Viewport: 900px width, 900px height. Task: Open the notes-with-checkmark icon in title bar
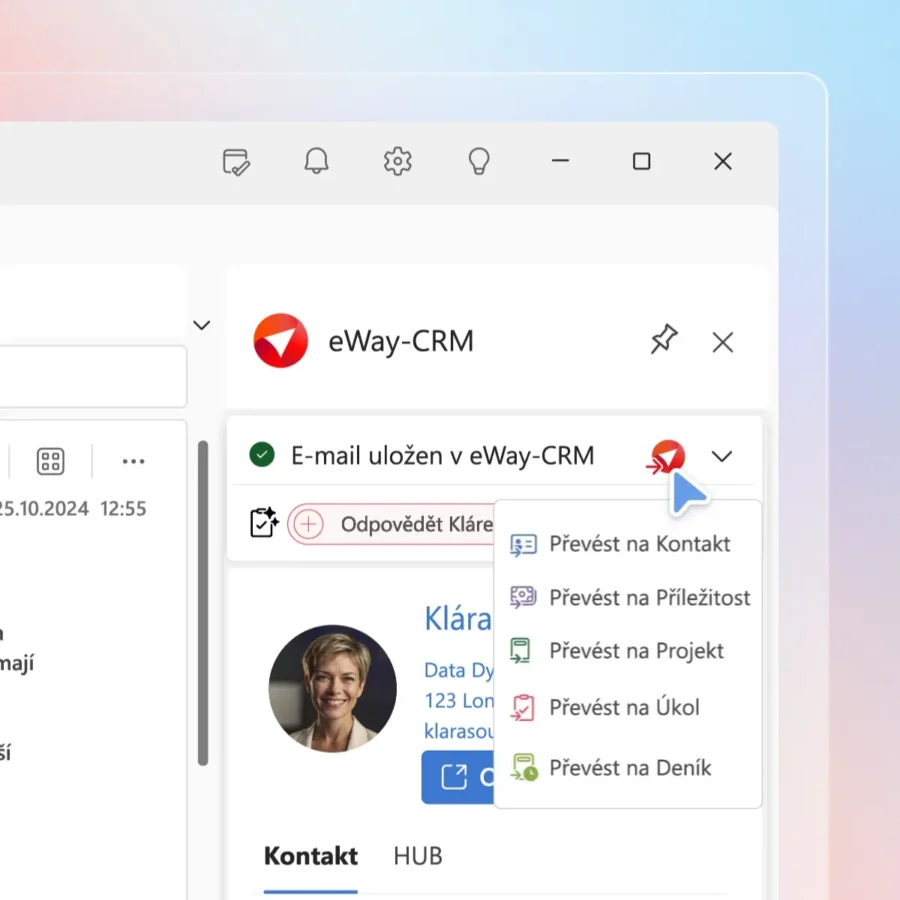tap(236, 162)
